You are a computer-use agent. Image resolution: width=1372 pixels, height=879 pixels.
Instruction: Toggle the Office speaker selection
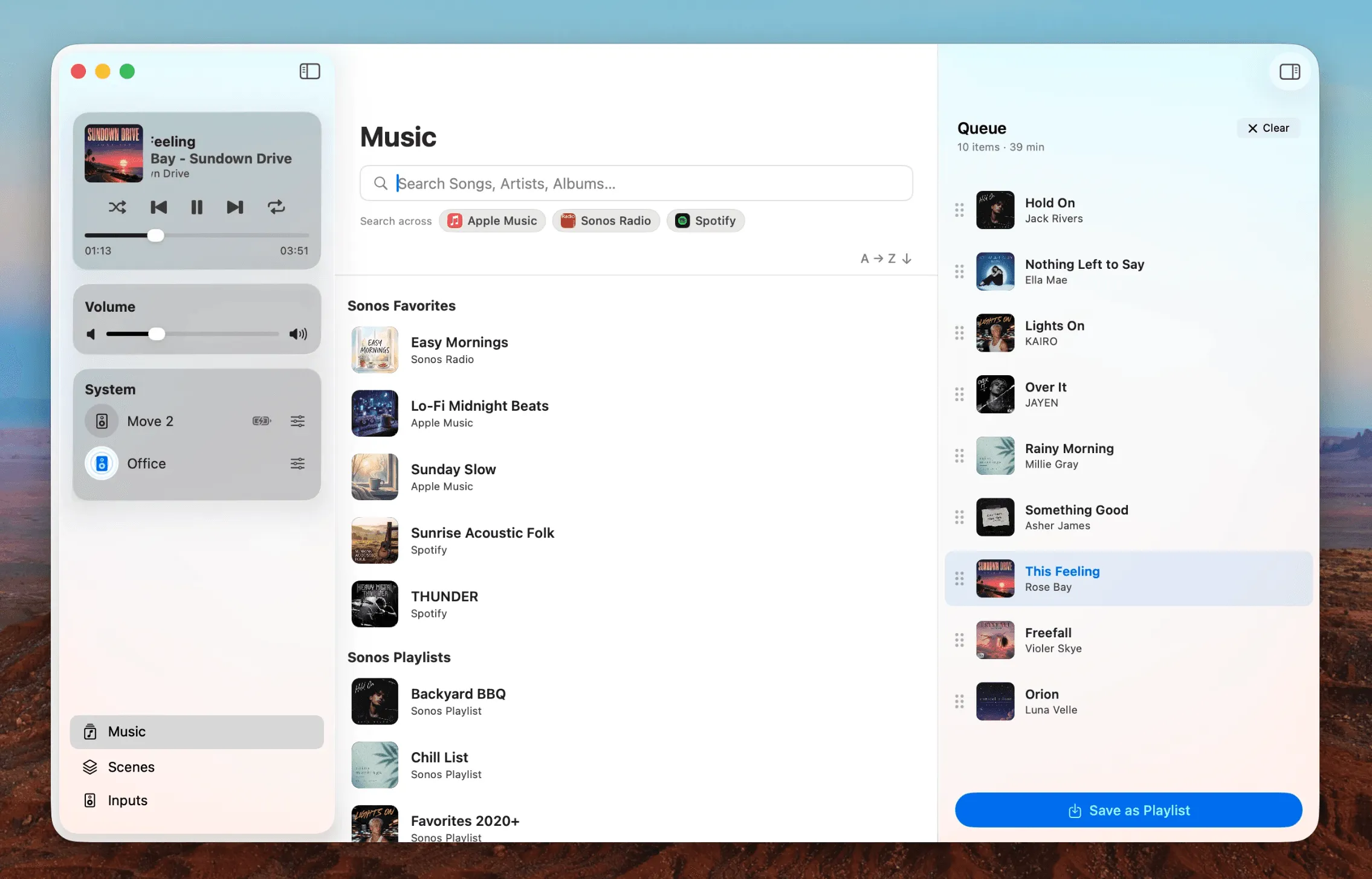[102, 463]
